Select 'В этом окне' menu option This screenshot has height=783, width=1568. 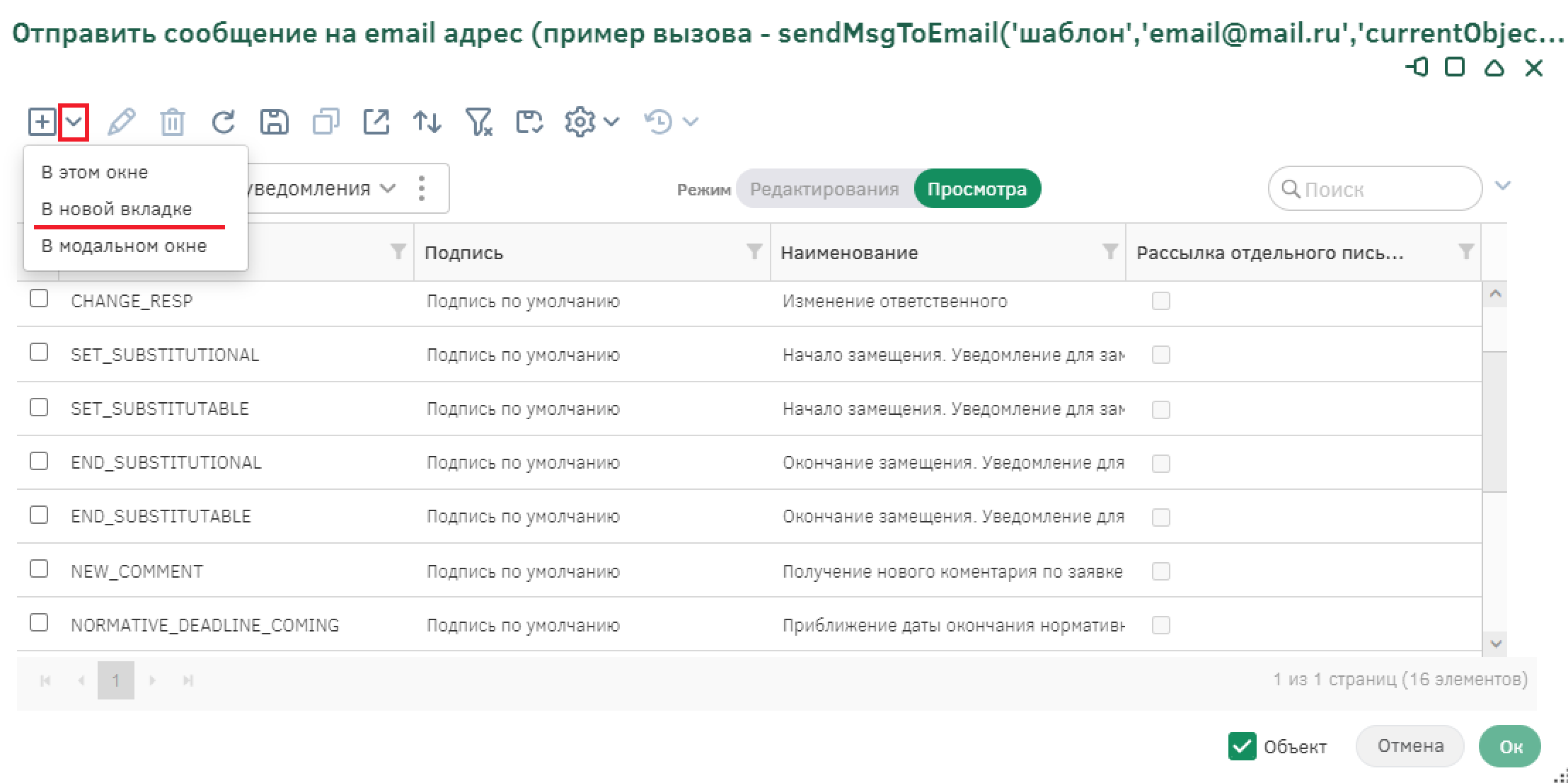pos(135,172)
